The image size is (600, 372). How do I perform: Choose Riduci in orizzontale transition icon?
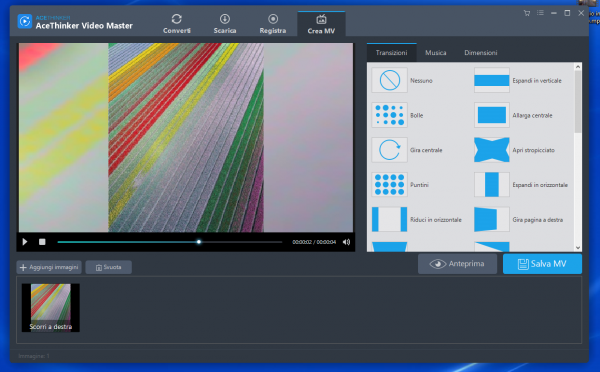click(x=389, y=220)
